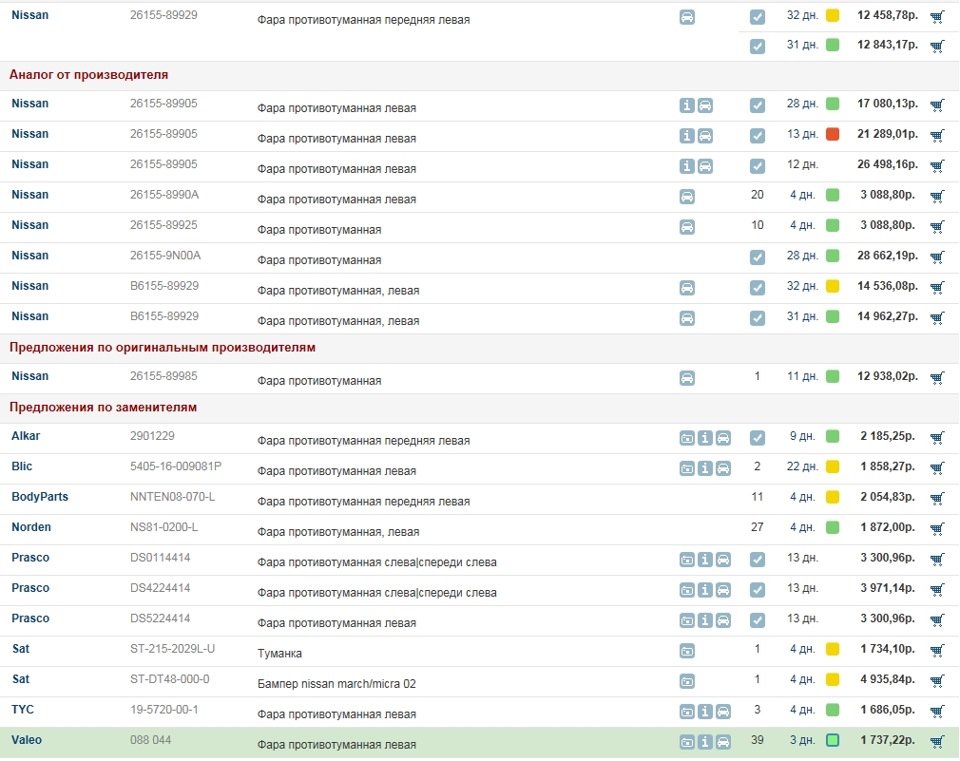This screenshot has width=960, height=761.
Task: Click car icon on Nissan 26155-89925 row
Action: point(687,227)
